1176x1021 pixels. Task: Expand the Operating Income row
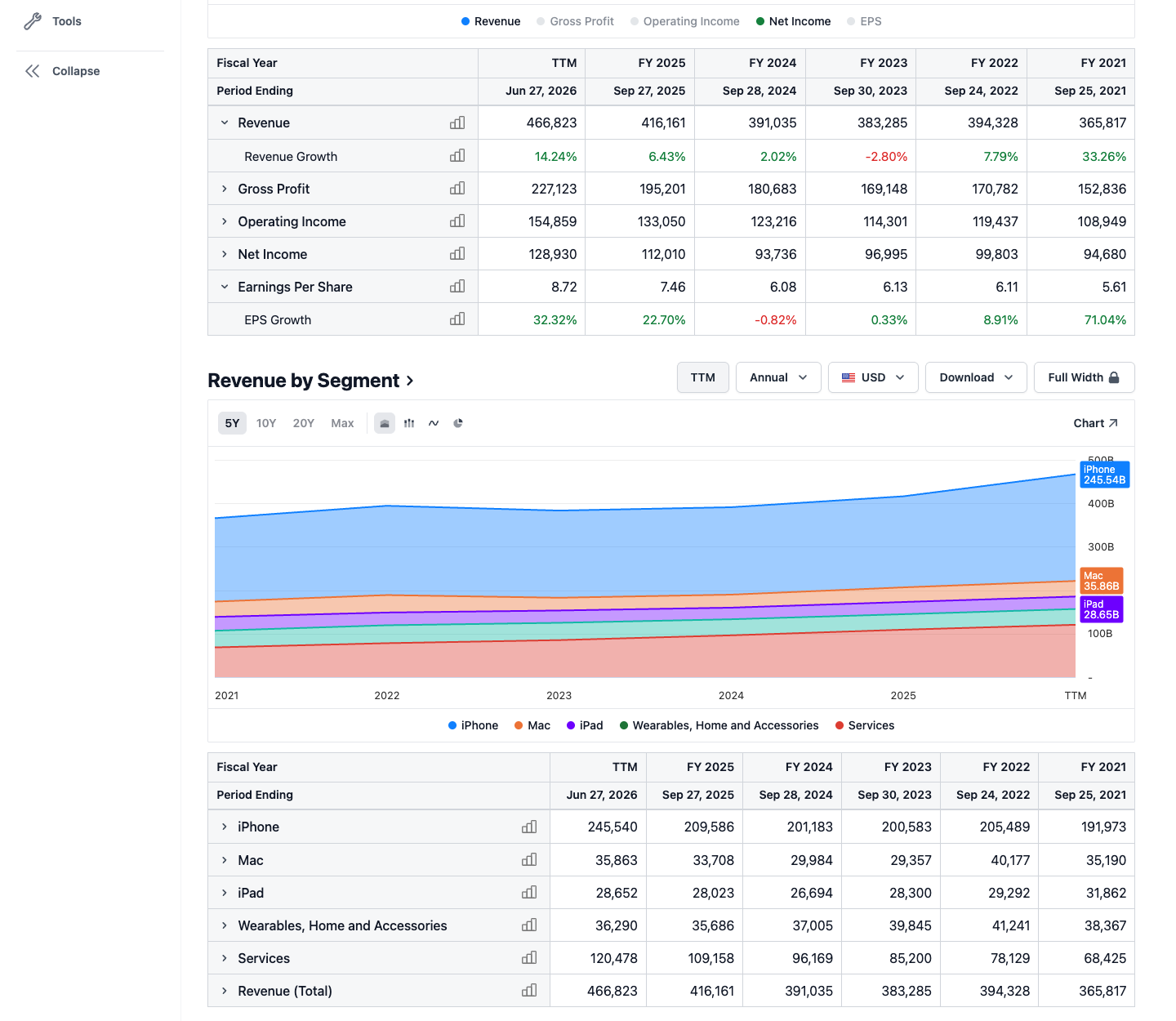click(x=225, y=221)
